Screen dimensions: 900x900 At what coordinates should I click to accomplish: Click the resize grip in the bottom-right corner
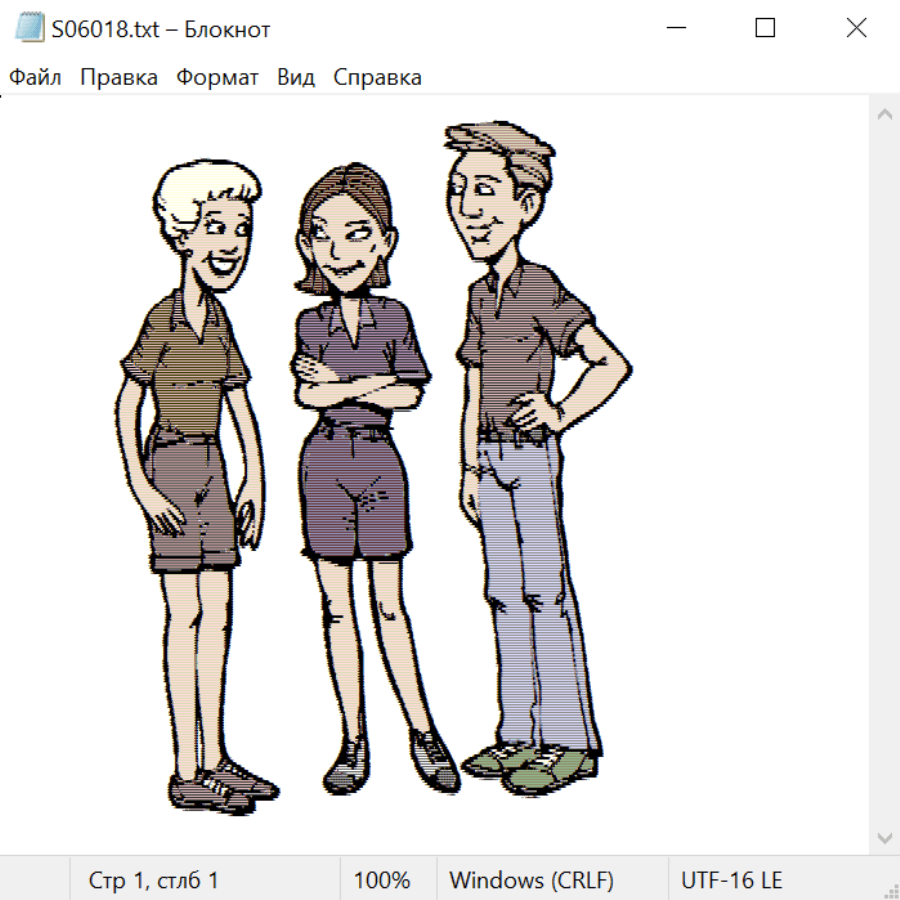890,890
